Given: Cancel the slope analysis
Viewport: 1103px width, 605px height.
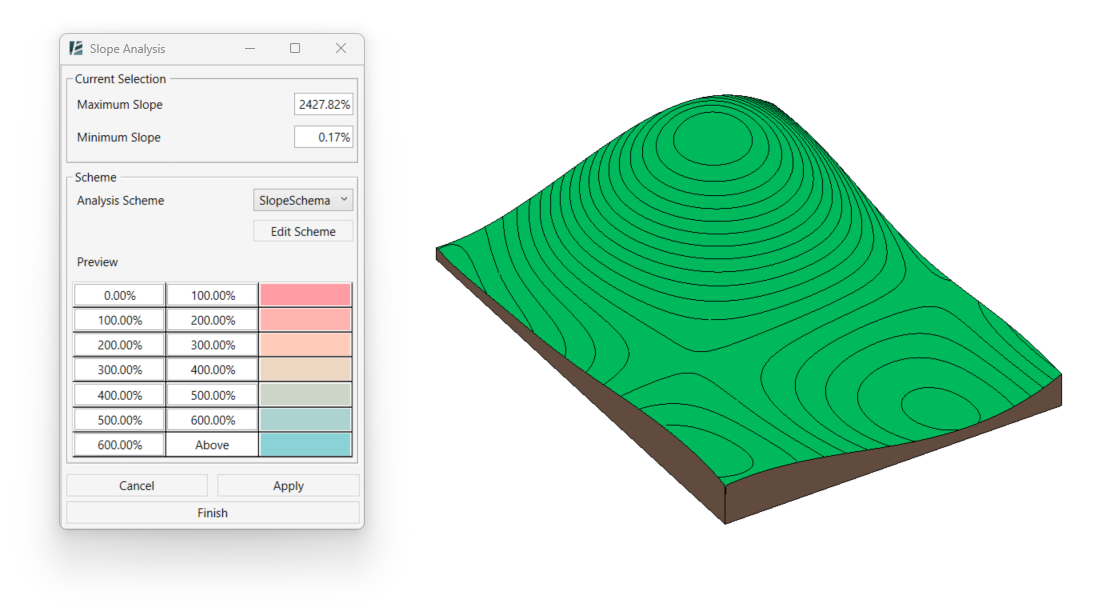Looking at the screenshot, I should [137, 486].
